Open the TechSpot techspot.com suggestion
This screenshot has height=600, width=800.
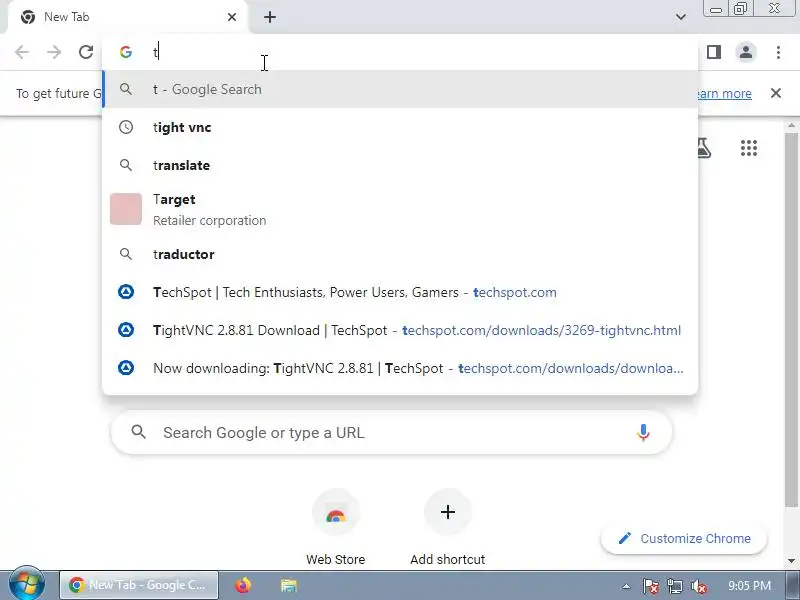(x=400, y=292)
